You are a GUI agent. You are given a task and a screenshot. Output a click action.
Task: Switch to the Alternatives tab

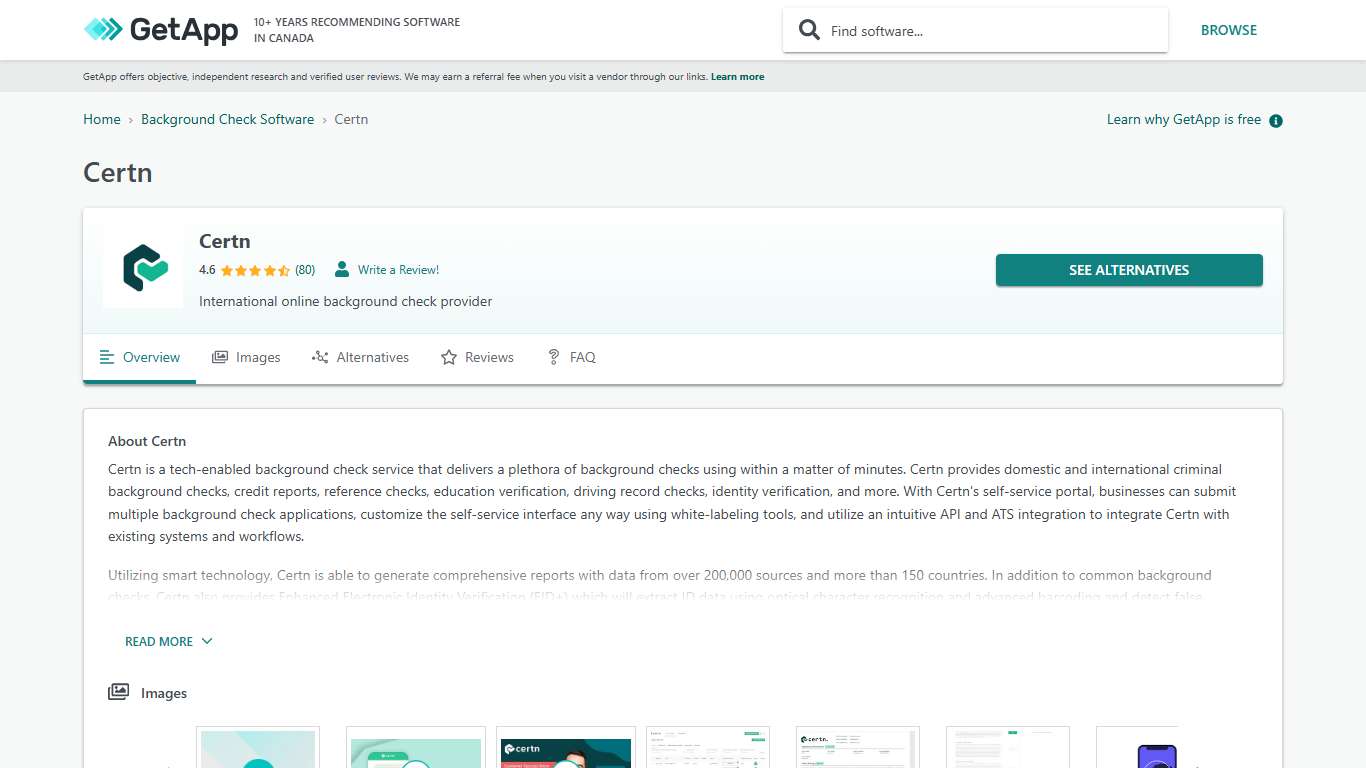(360, 357)
